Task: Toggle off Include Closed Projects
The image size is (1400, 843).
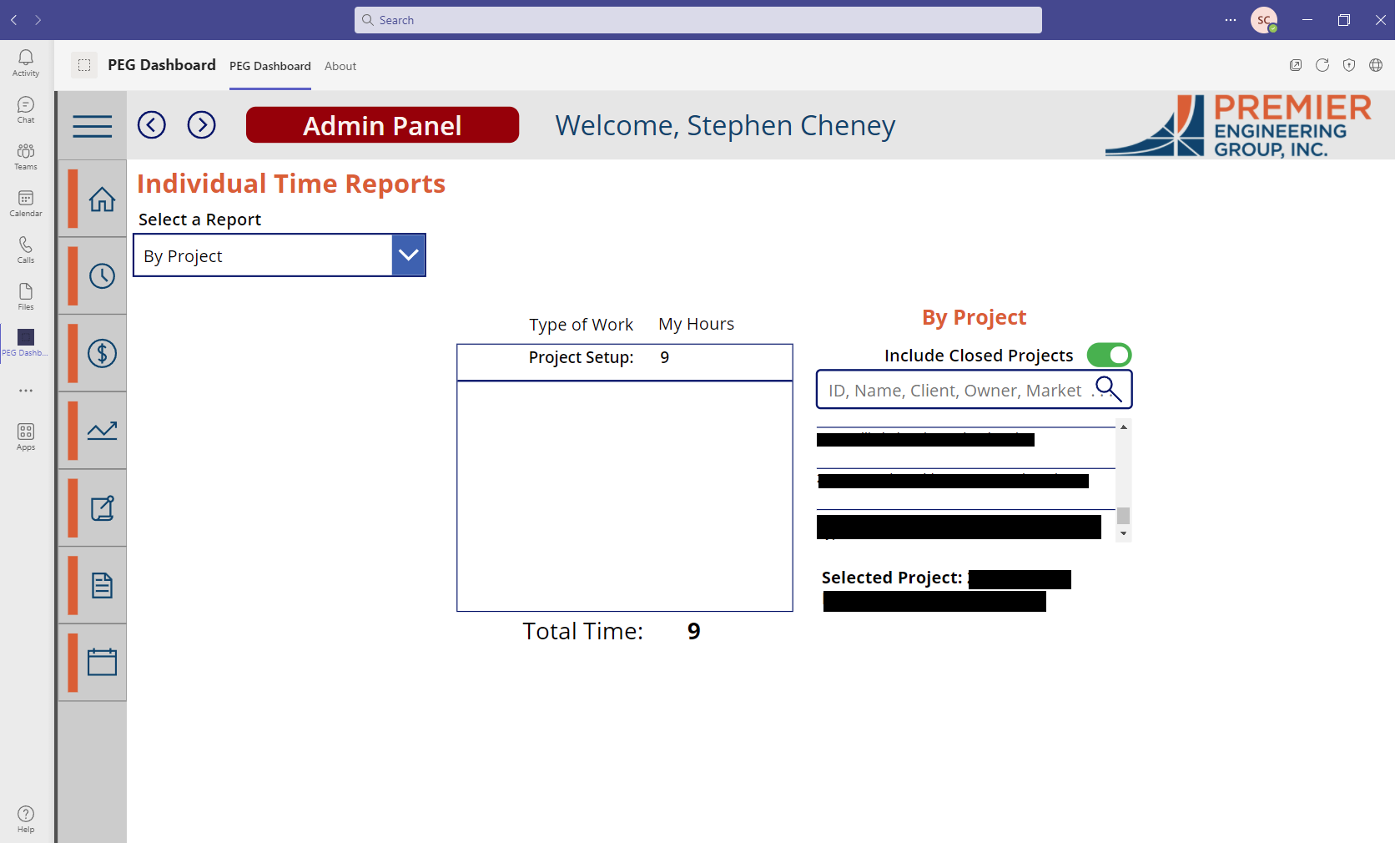Action: (x=1109, y=355)
